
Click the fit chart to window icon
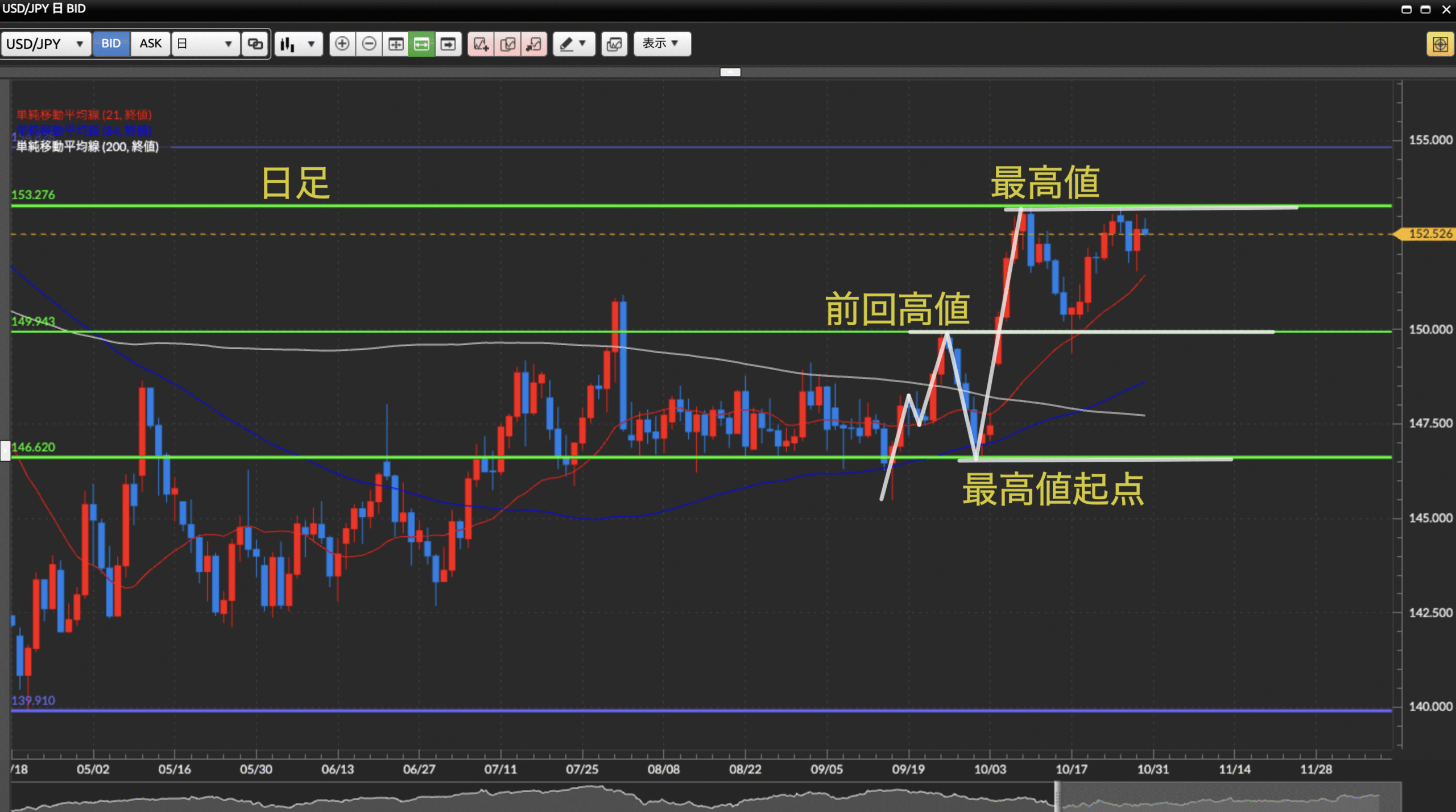[396, 44]
